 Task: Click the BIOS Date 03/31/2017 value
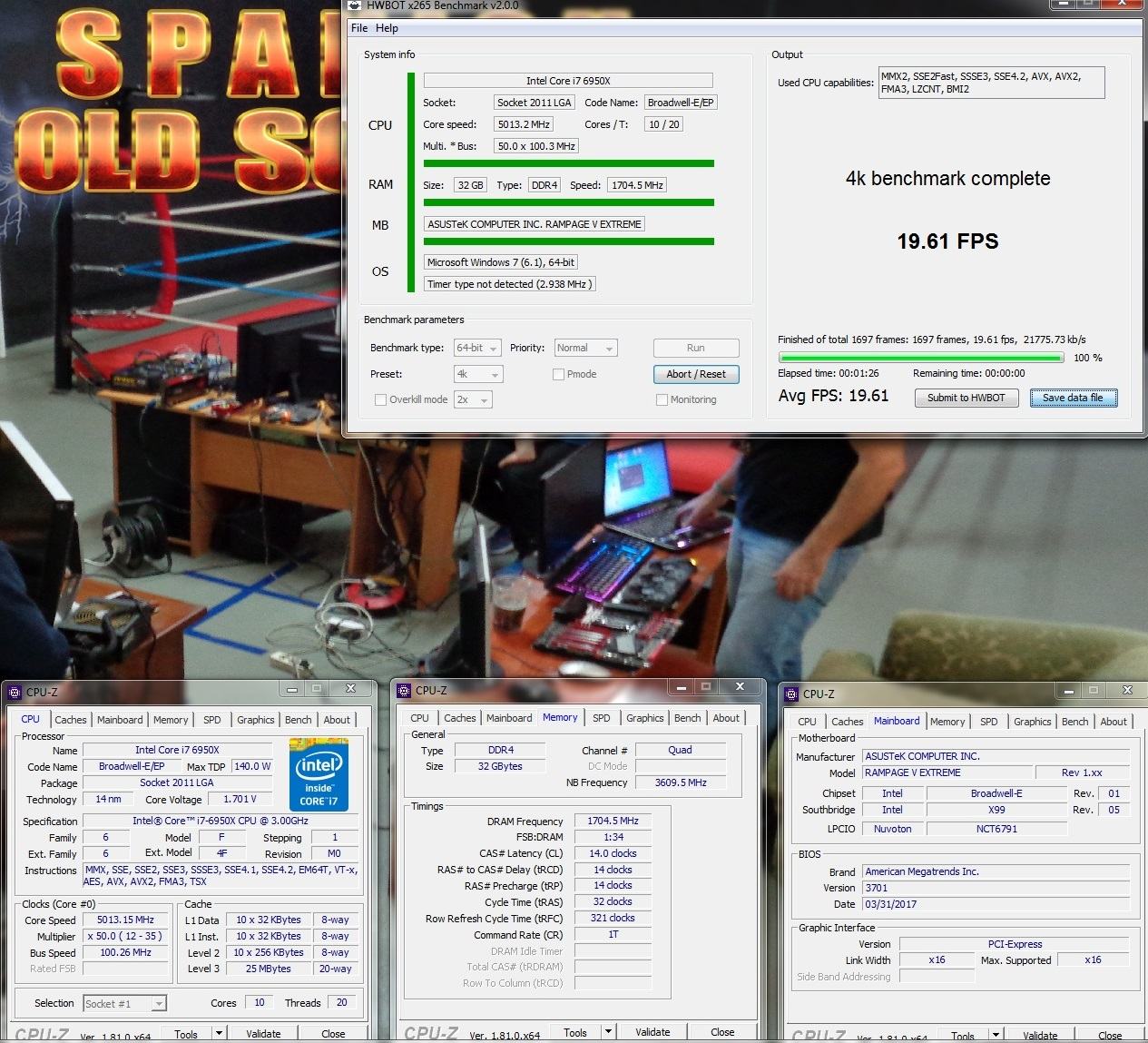tap(996, 904)
